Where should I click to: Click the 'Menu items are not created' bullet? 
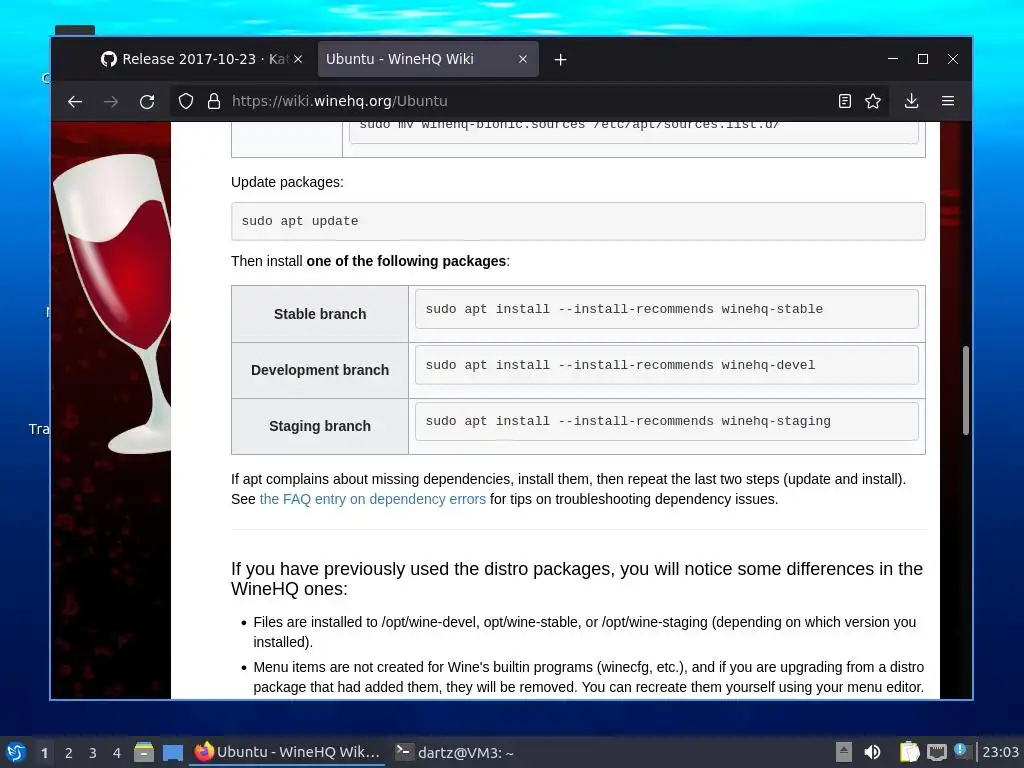(x=588, y=677)
